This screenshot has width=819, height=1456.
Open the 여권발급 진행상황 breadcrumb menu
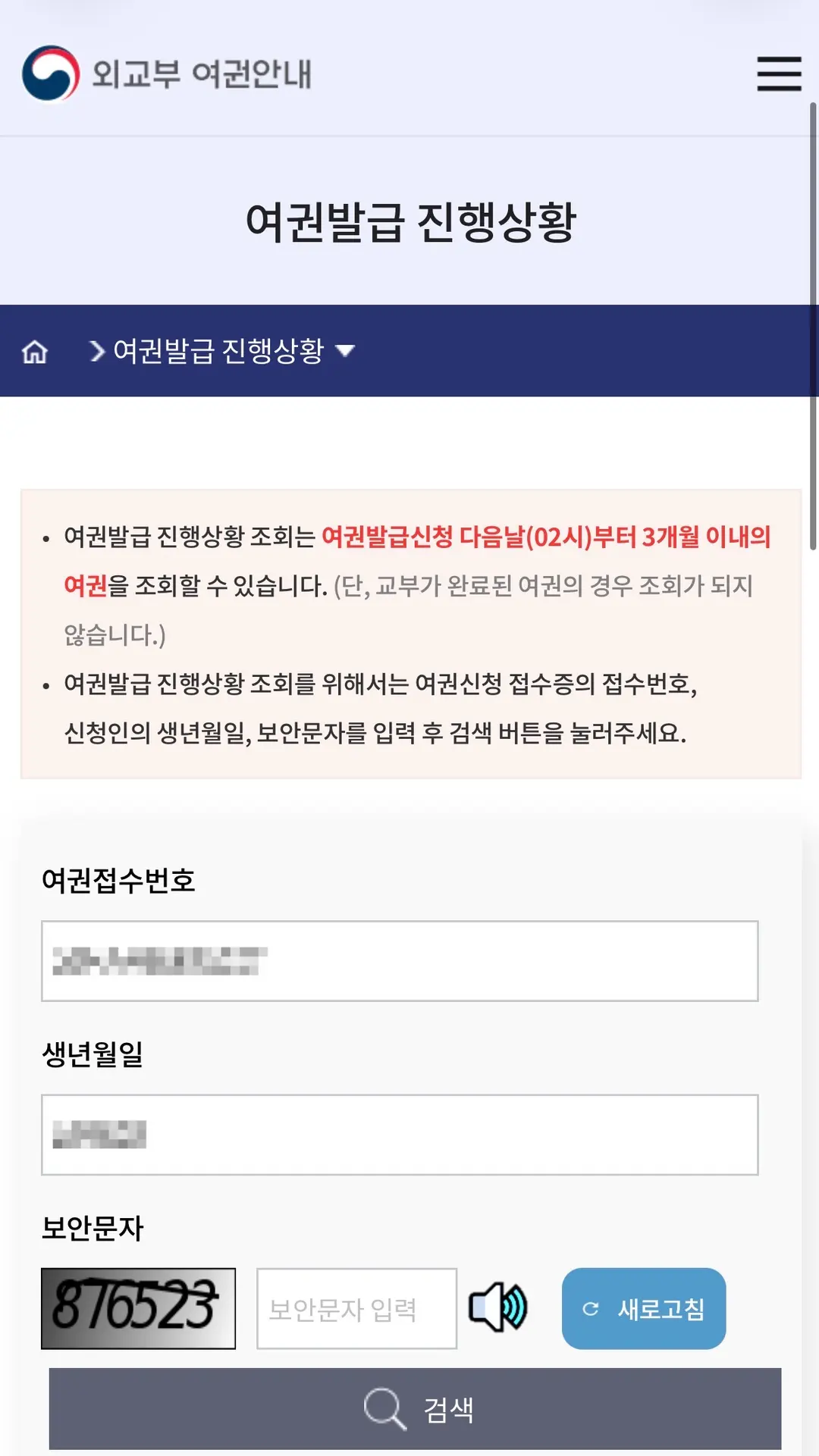[218, 351]
